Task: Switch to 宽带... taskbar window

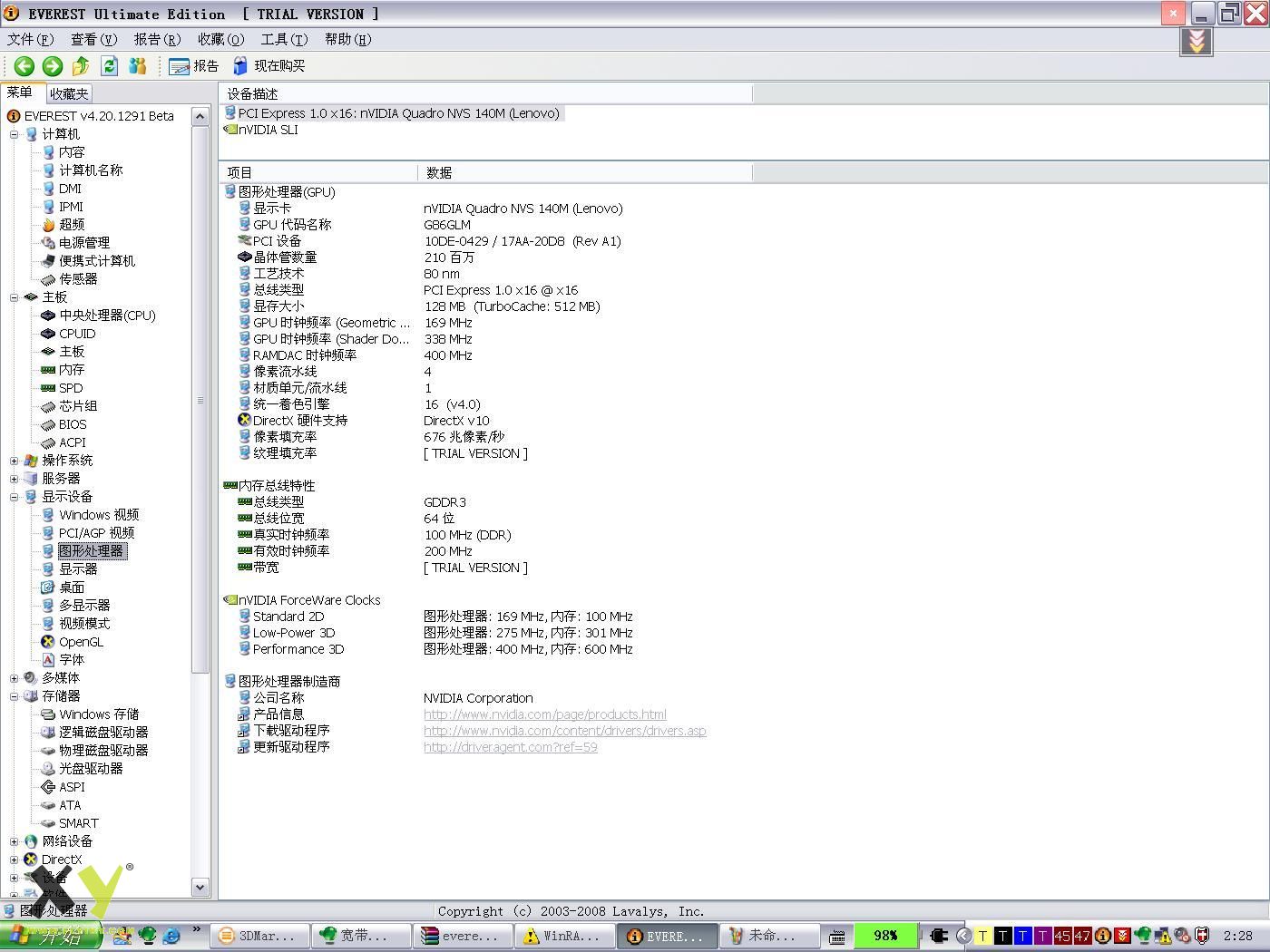Action: pos(360,936)
